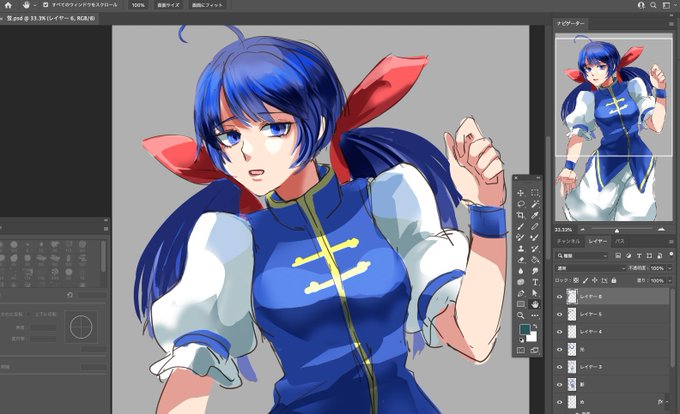
Task: Click the 画面サイズ button
Action: 168,5
